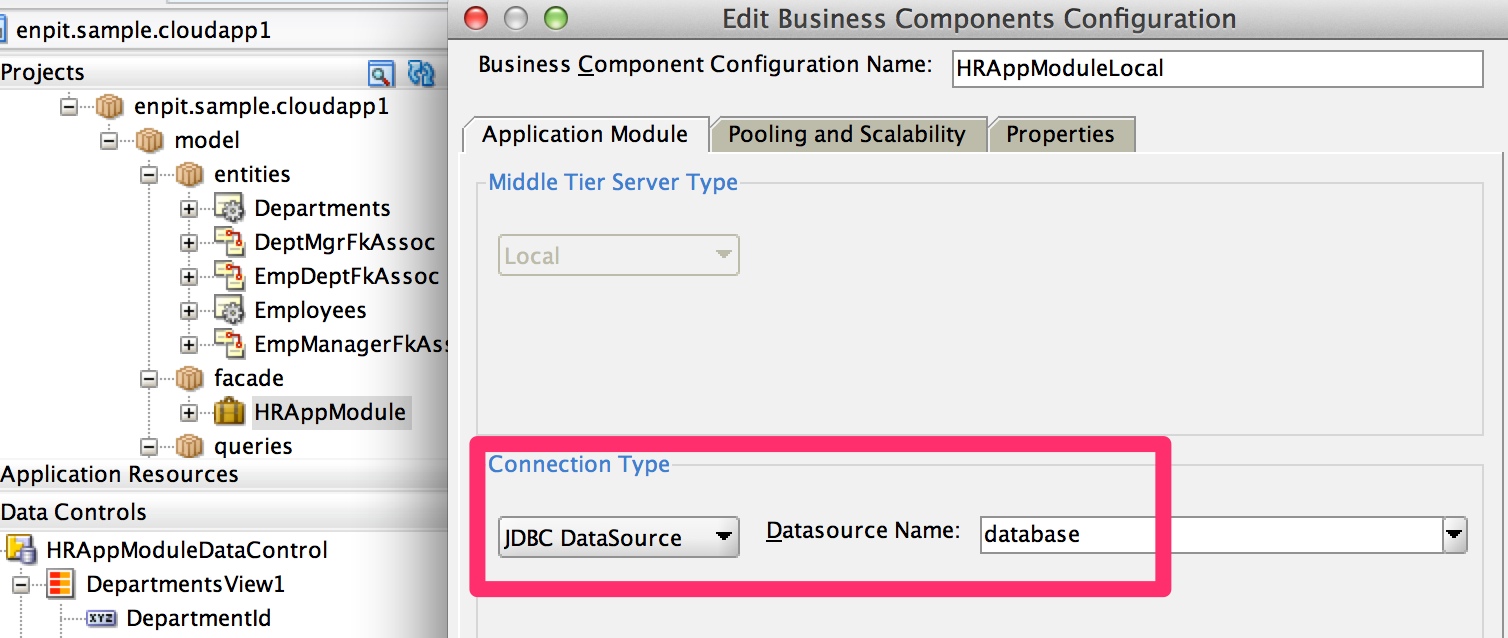Click the enpit.sample.cloudapp1 application selector

coord(222,30)
